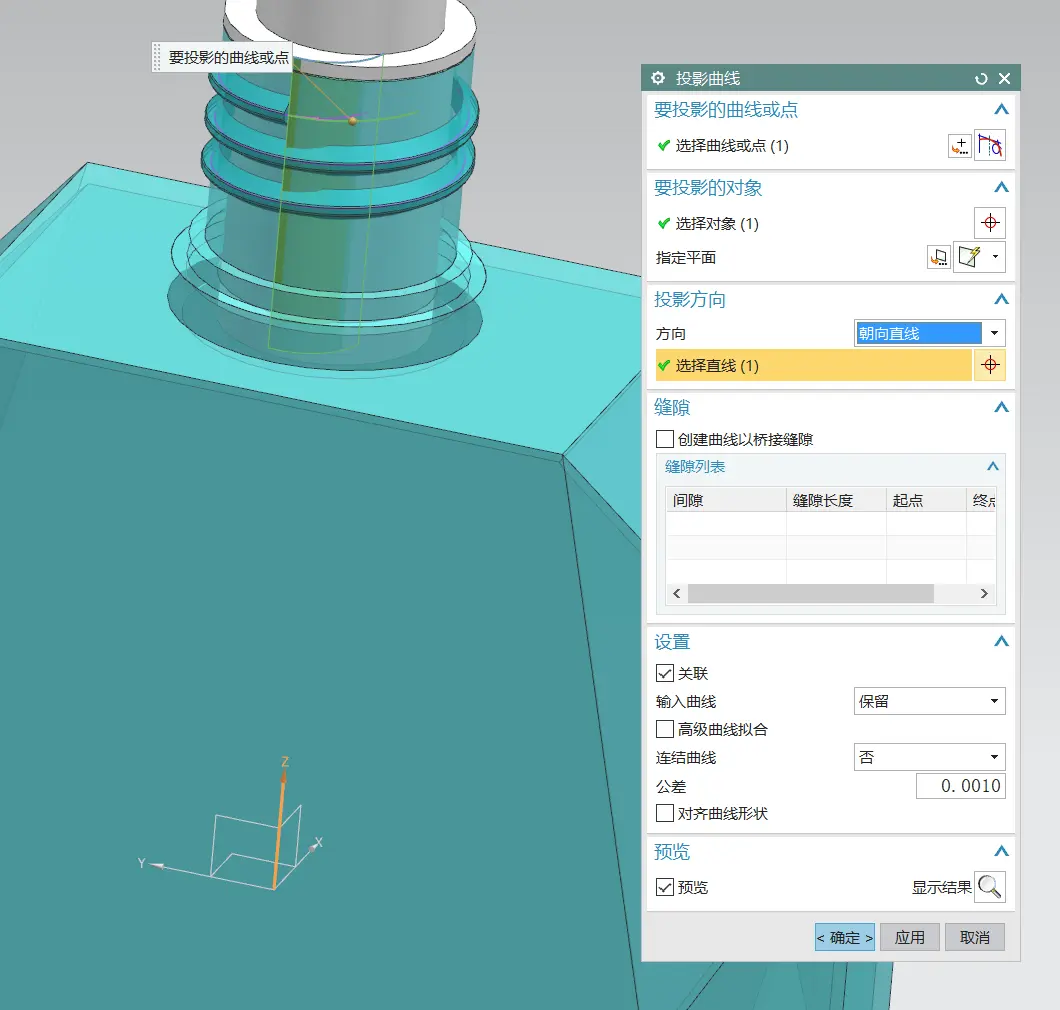This screenshot has width=1060, height=1010.
Task: Click the 要投影的曲线或点 tooltip in viewport
Action: (x=222, y=57)
